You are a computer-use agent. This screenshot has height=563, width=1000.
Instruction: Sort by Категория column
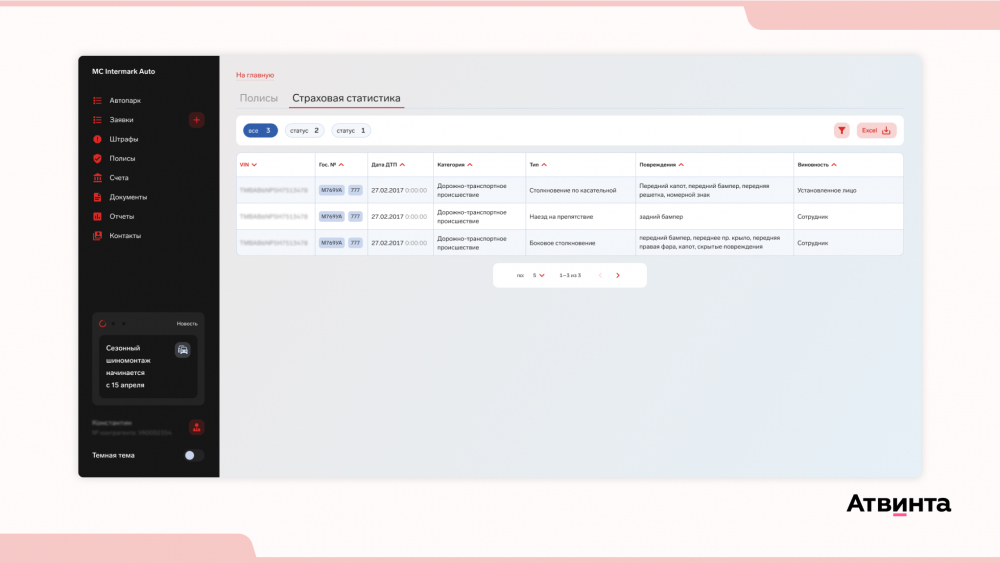click(455, 165)
